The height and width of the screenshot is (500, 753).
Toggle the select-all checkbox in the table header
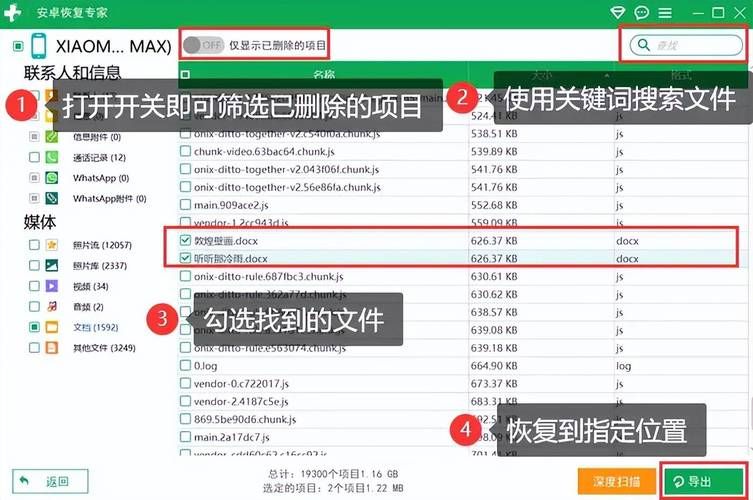pos(185,74)
